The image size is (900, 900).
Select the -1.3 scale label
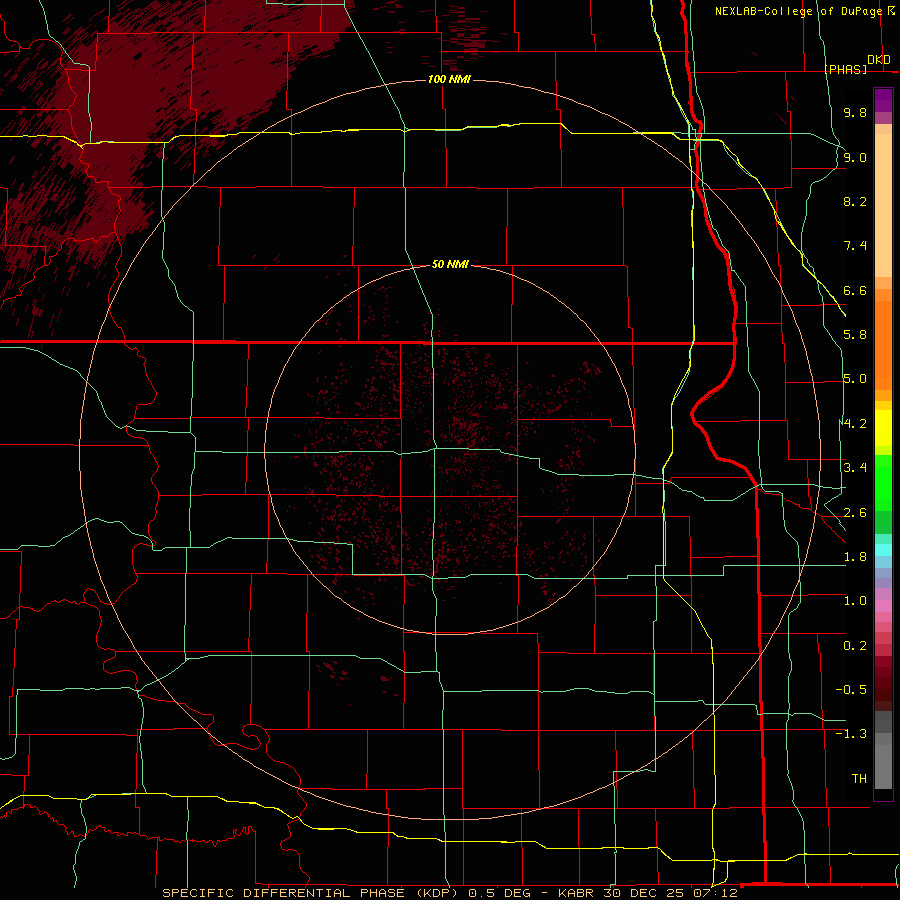851,734
